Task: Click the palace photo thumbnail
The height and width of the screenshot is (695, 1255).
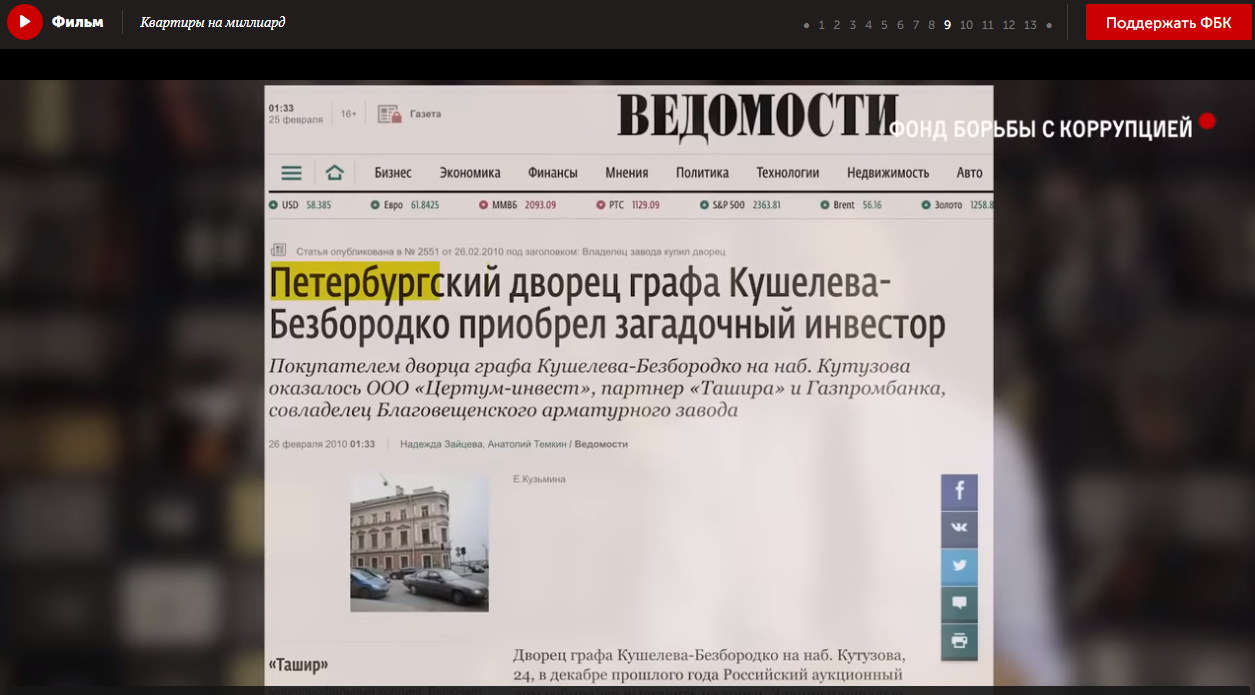Action: coord(419,542)
